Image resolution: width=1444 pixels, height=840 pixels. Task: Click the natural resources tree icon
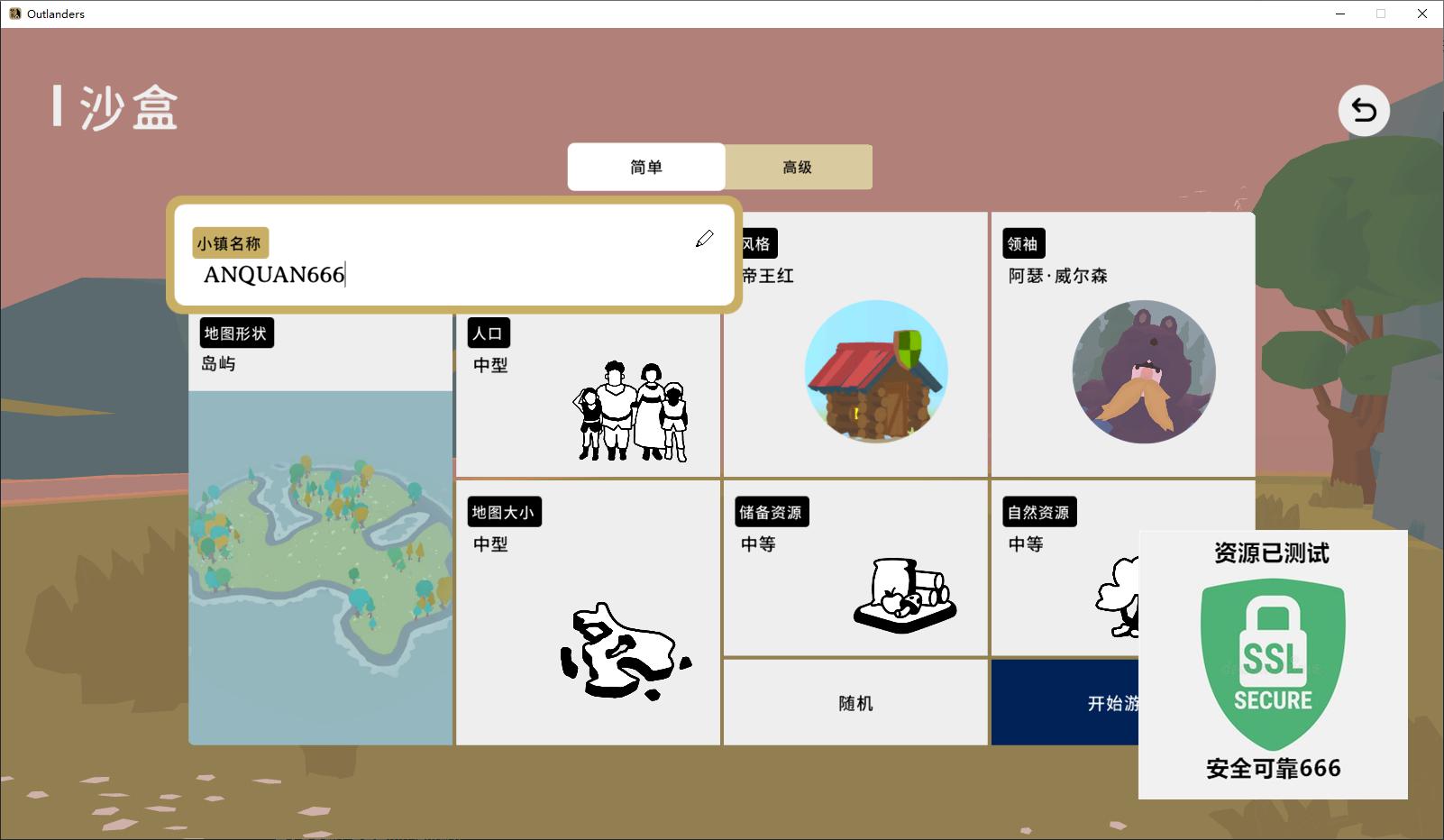coord(1118,597)
